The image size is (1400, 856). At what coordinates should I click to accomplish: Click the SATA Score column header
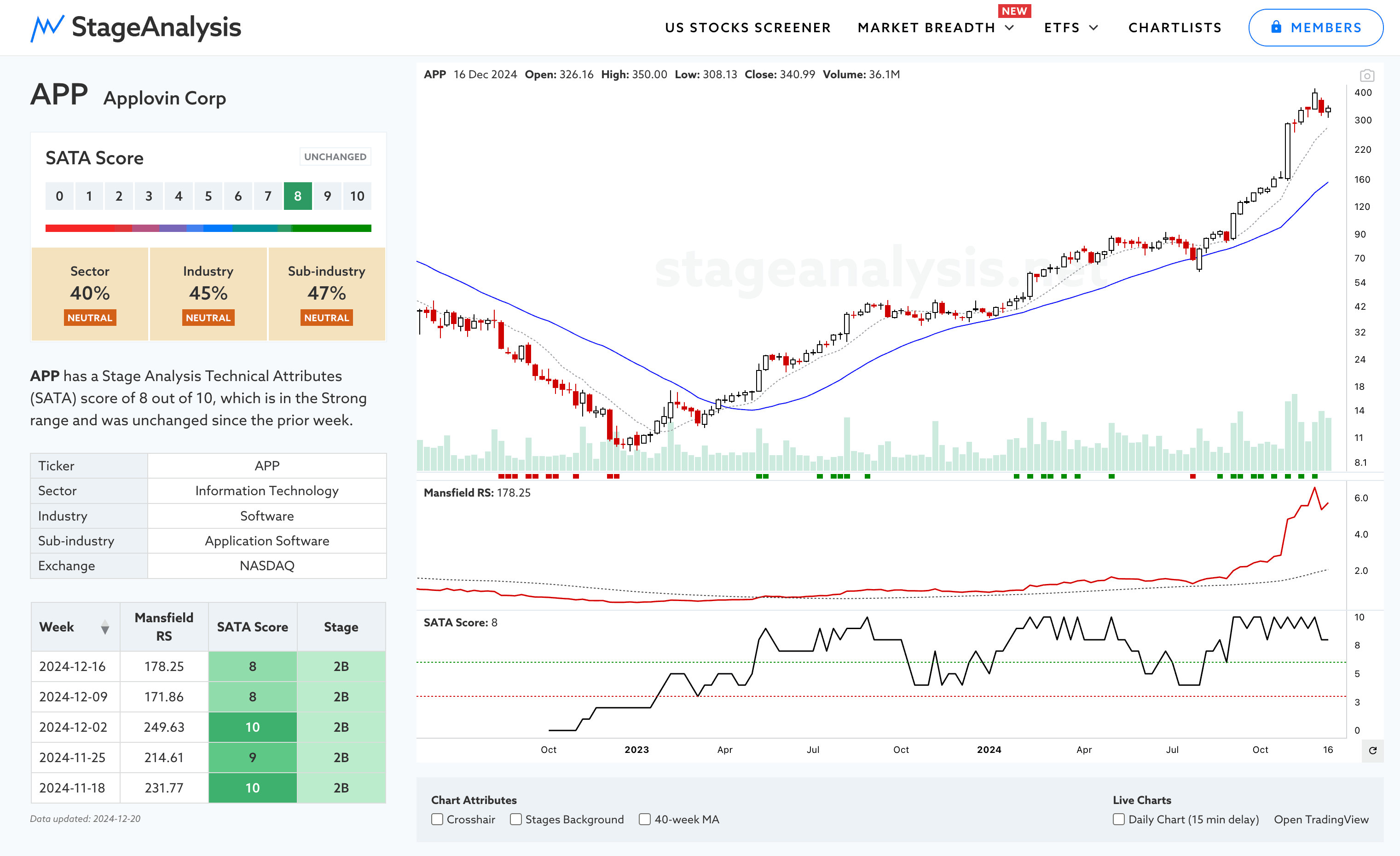pyautogui.click(x=252, y=626)
